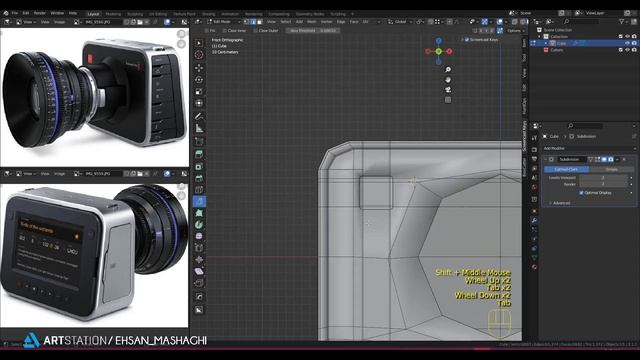Toggle the Optimal Display checkbox
640x360 pixels.
(x=581, y=193)
